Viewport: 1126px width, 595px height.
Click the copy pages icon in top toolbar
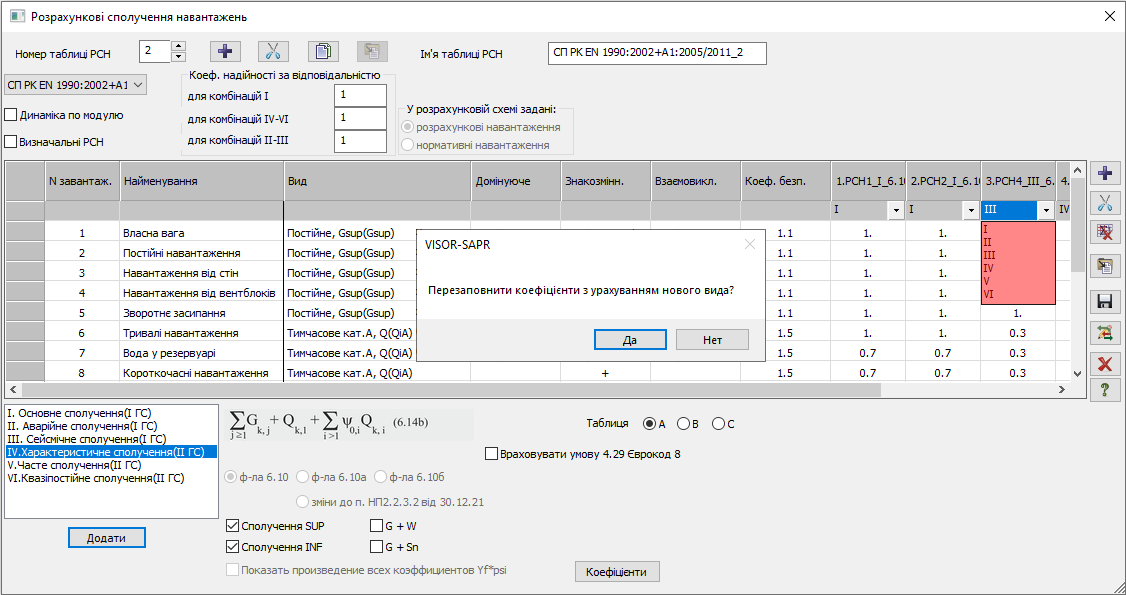322,52
